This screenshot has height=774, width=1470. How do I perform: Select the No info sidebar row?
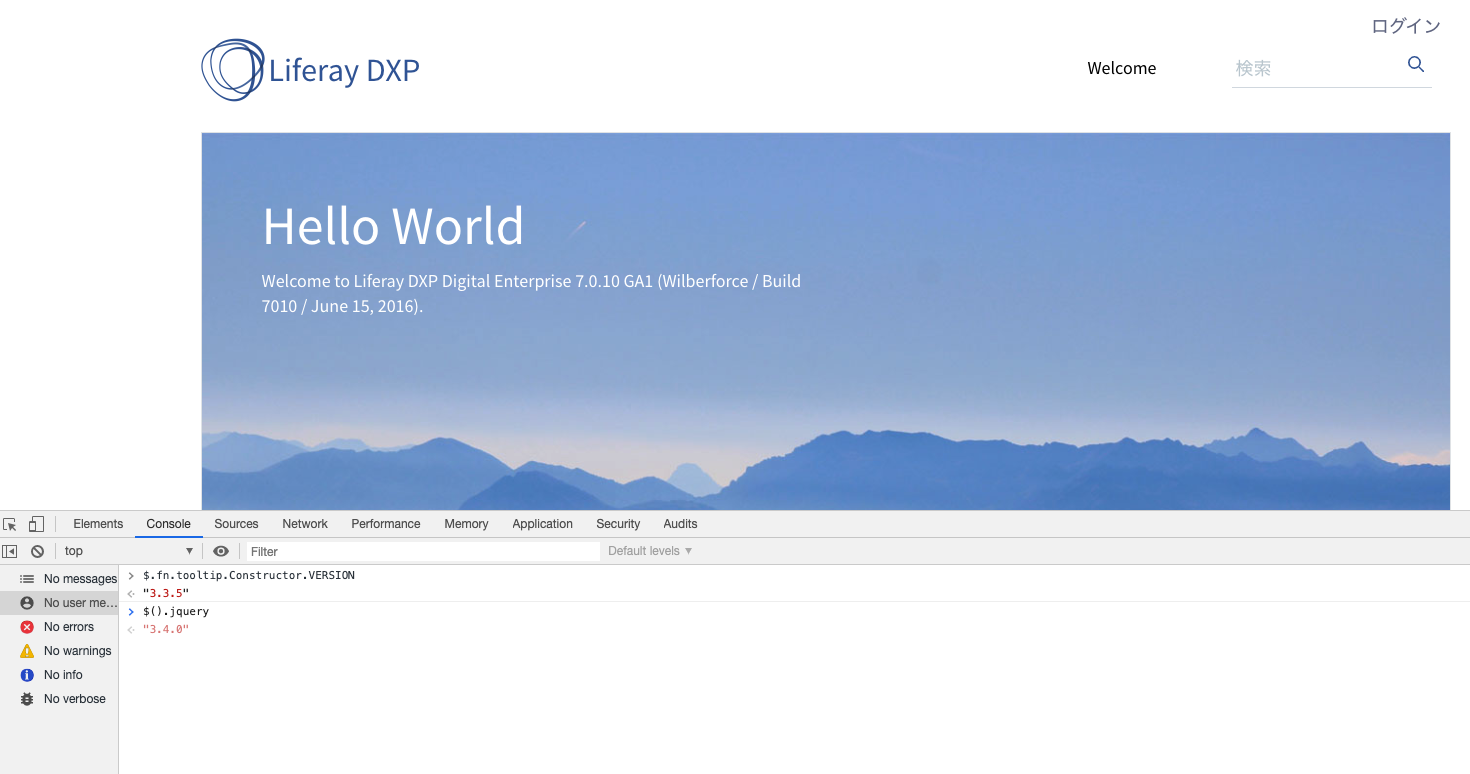click(x=59, y=675)
